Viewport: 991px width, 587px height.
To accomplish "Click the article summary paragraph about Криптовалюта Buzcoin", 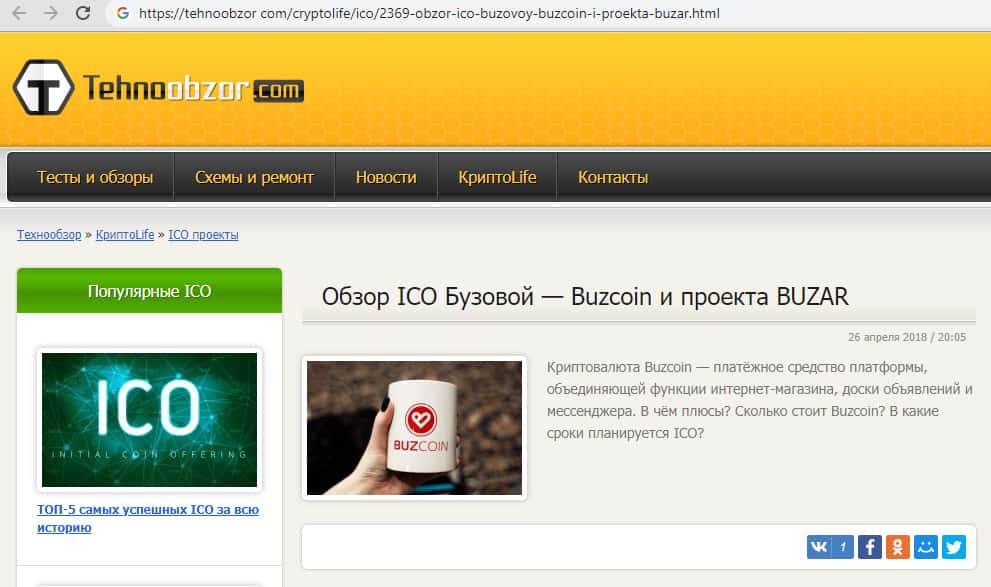I will (759, 400).
